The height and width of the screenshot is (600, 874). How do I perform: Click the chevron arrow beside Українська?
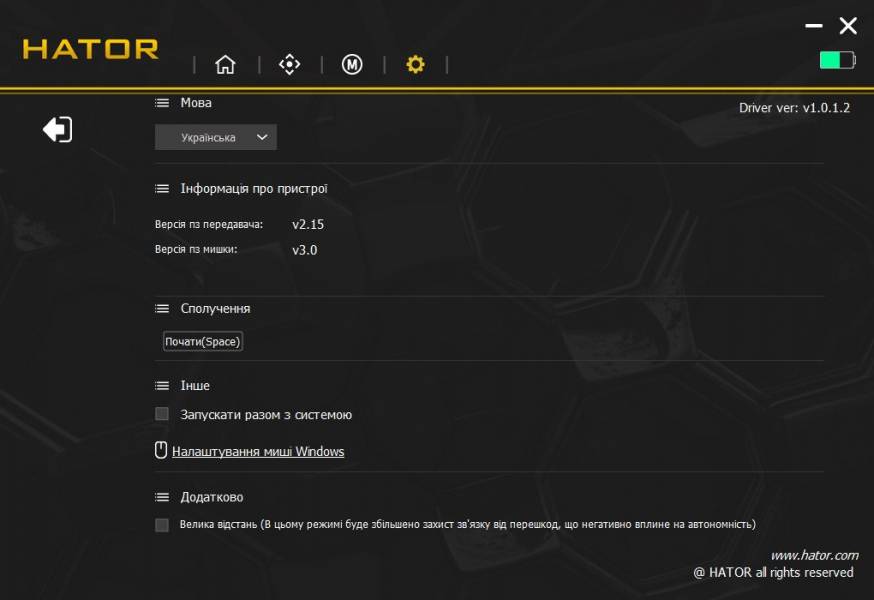(x=262, y=137)
